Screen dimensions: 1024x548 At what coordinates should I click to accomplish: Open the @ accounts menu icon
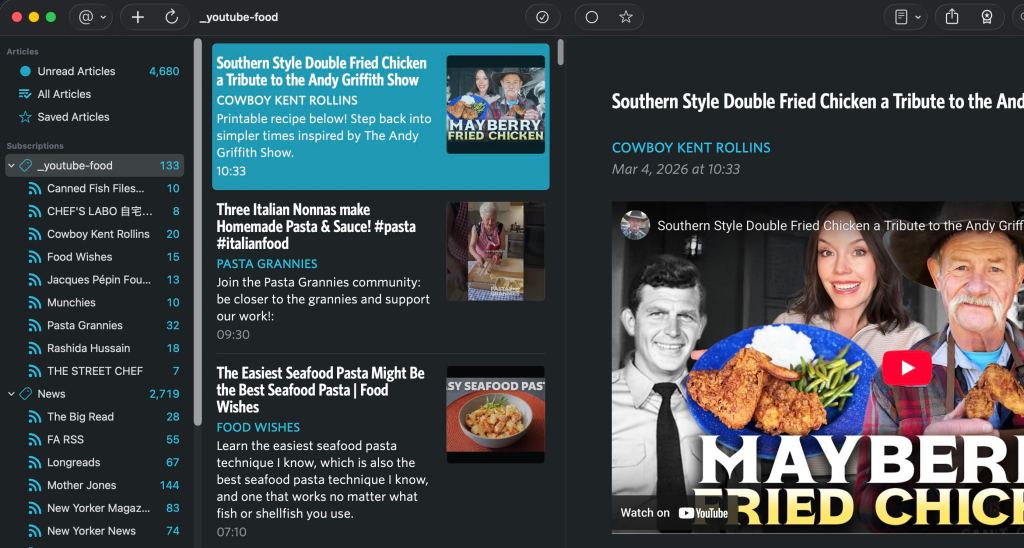86,17
